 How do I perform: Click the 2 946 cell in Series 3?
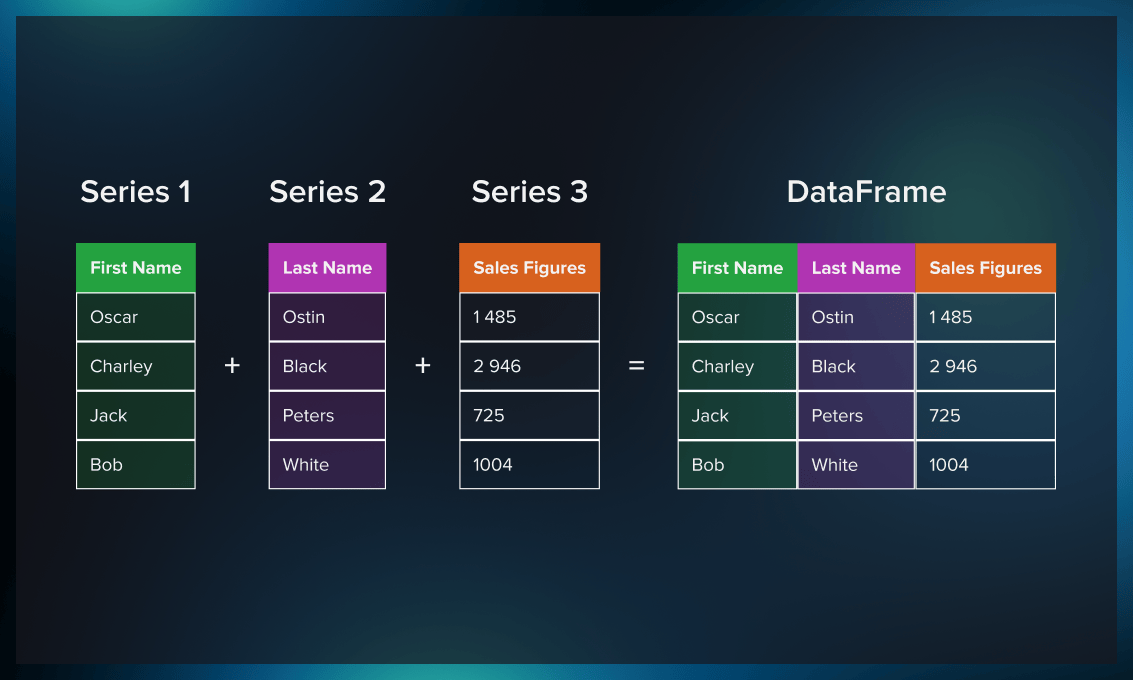[x=530, y=366]
